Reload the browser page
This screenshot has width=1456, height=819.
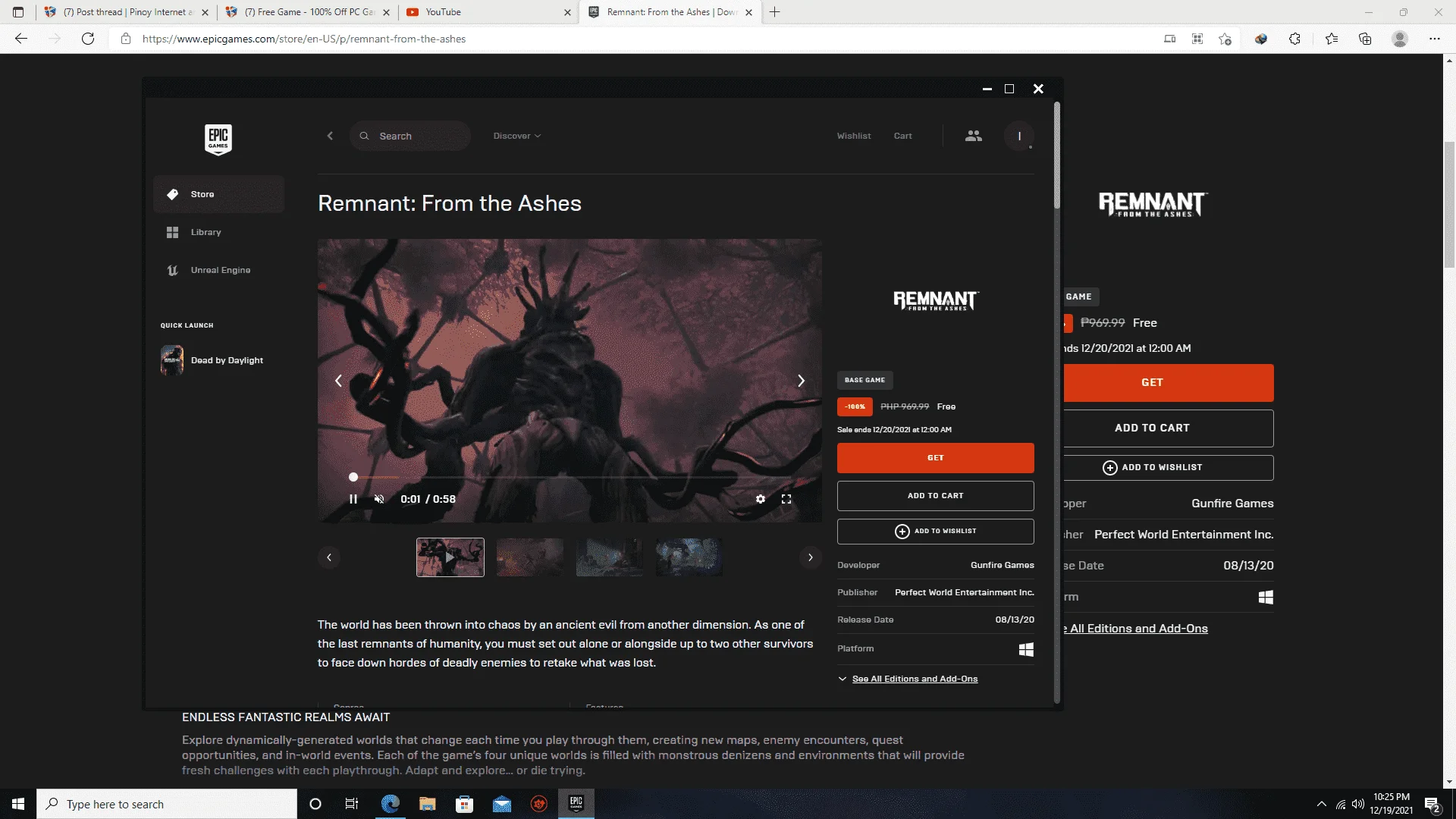tap(88, 39)
